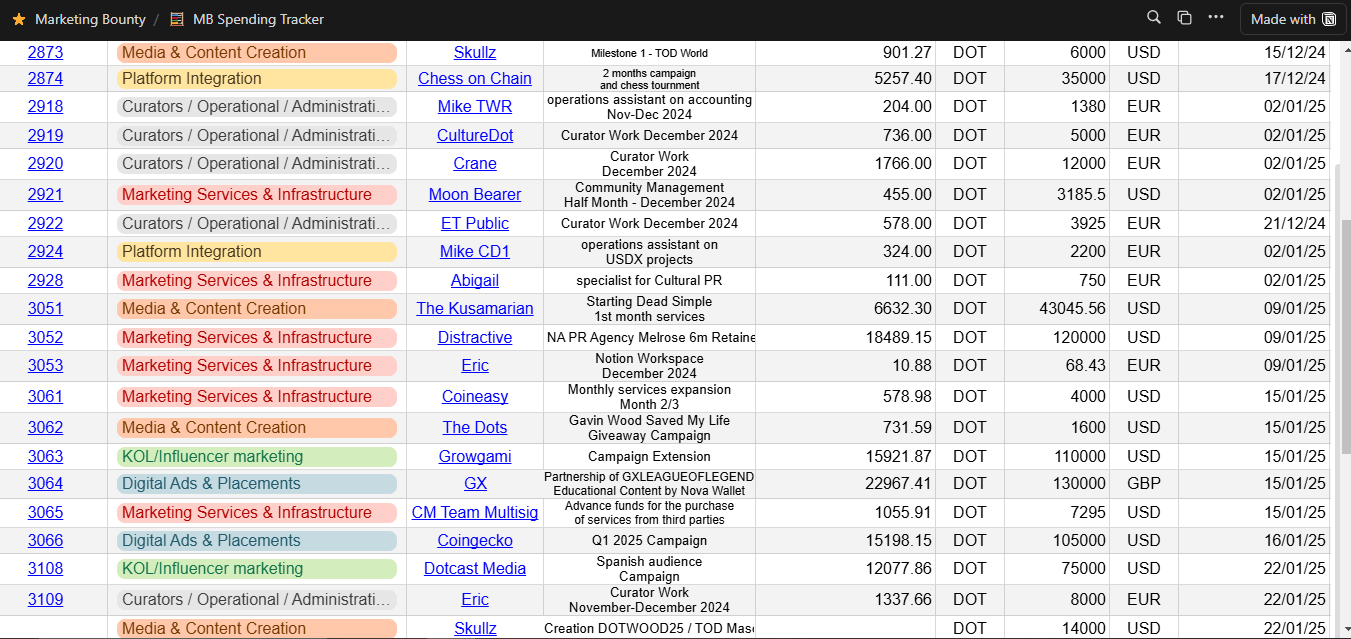Open search with the magnifier icon
This screenshot has height=639, width=1351.
1154,18
